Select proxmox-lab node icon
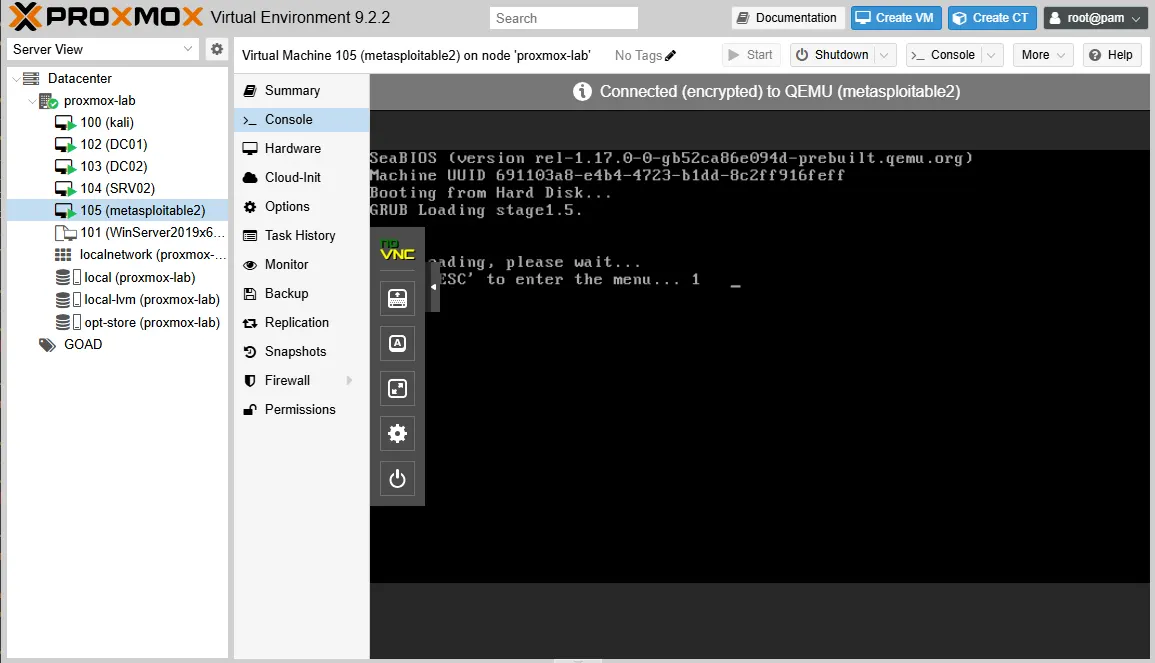 48,101
